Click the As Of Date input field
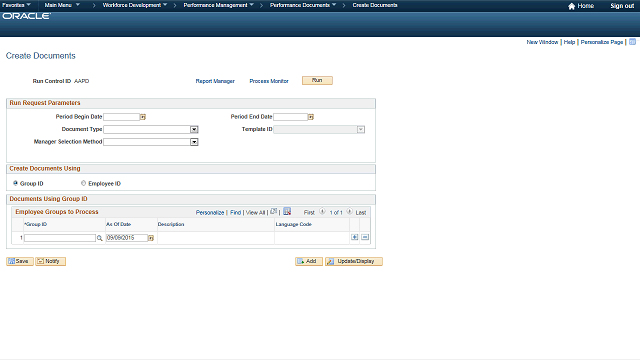Image resolution: width=640 pixels, height=360 pixels. tap(127, 238)
